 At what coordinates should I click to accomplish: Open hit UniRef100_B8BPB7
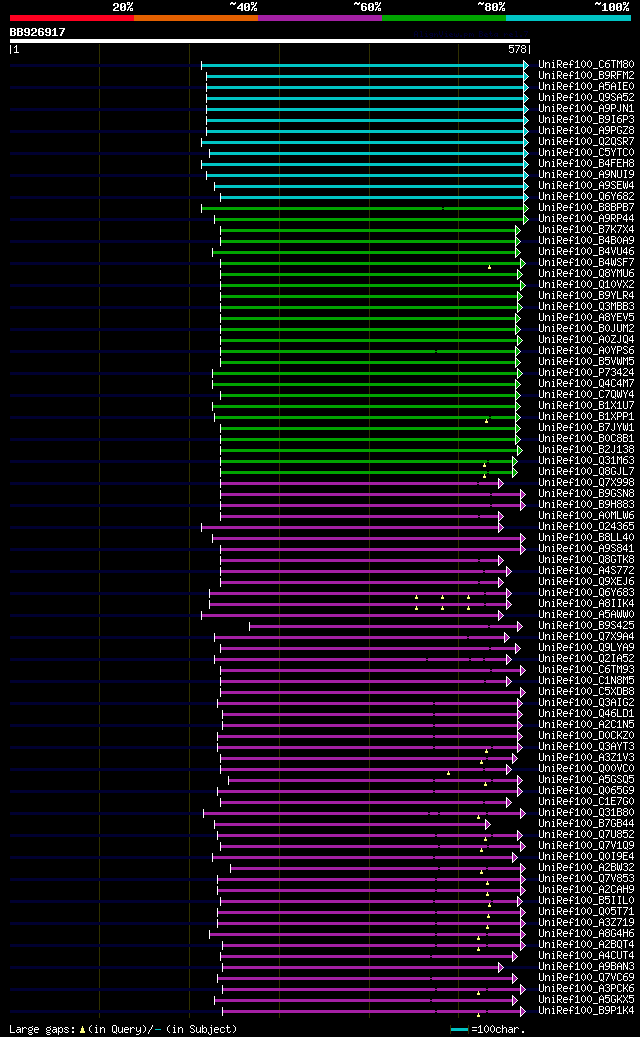(586, 208)
